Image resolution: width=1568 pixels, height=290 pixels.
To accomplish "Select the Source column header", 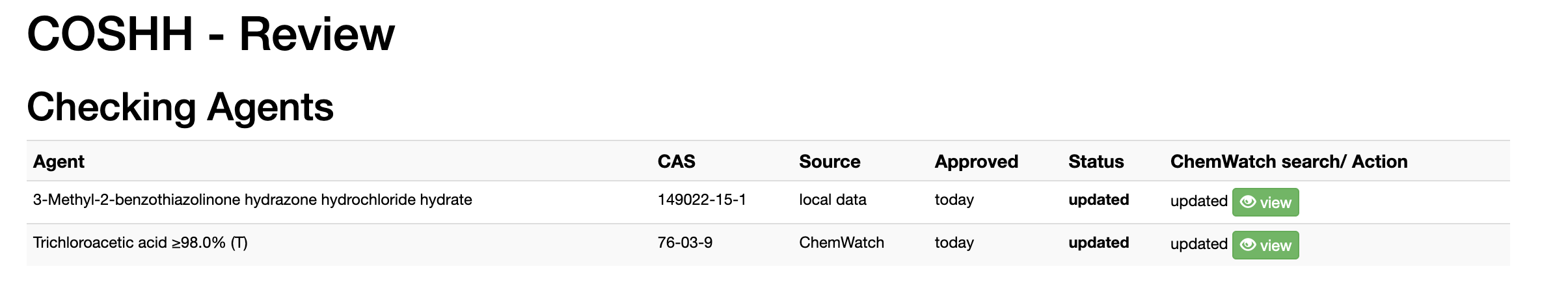I will click(x=829, y=161).
